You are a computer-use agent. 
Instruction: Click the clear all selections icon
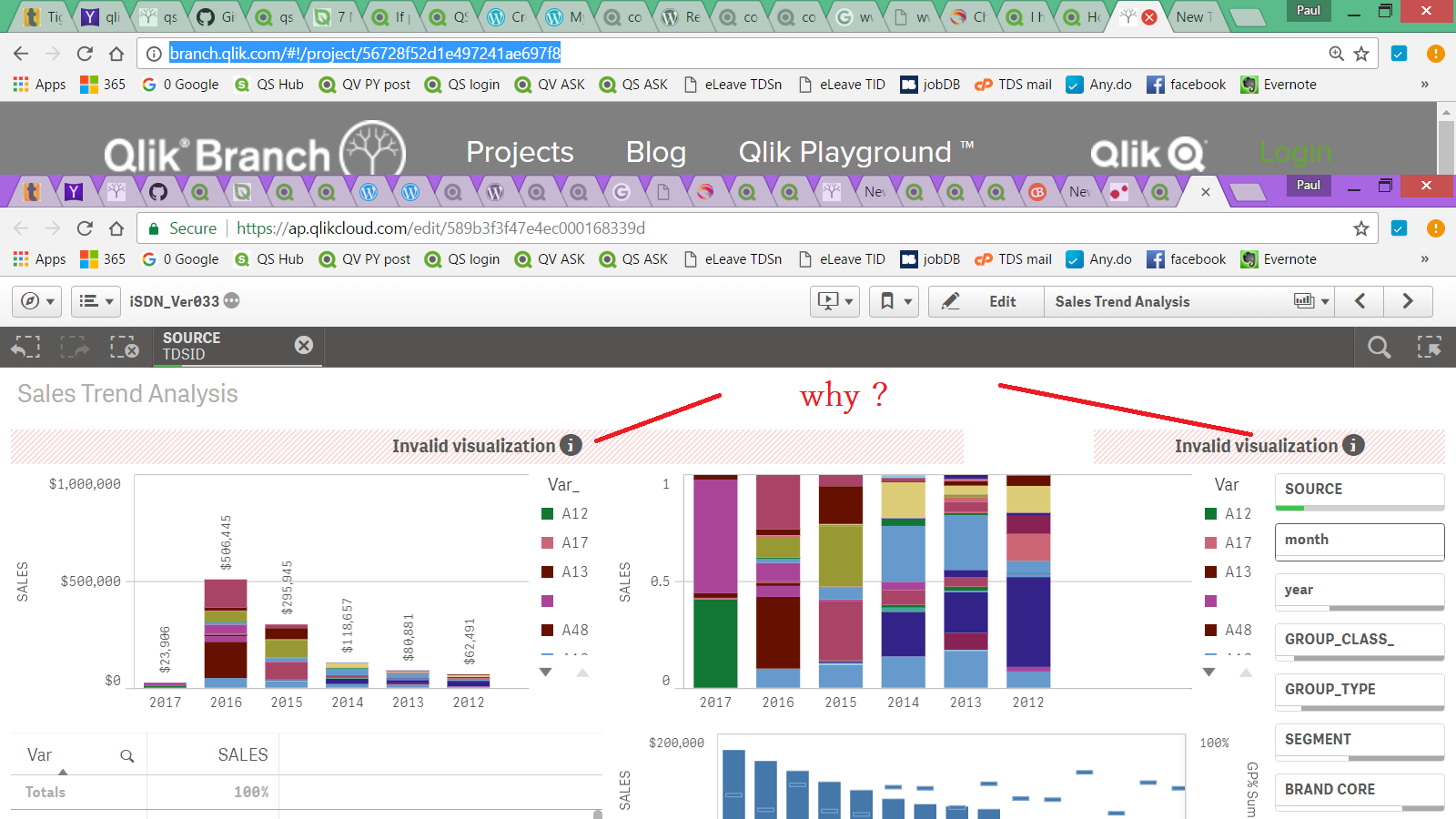[x=124, y=347]
